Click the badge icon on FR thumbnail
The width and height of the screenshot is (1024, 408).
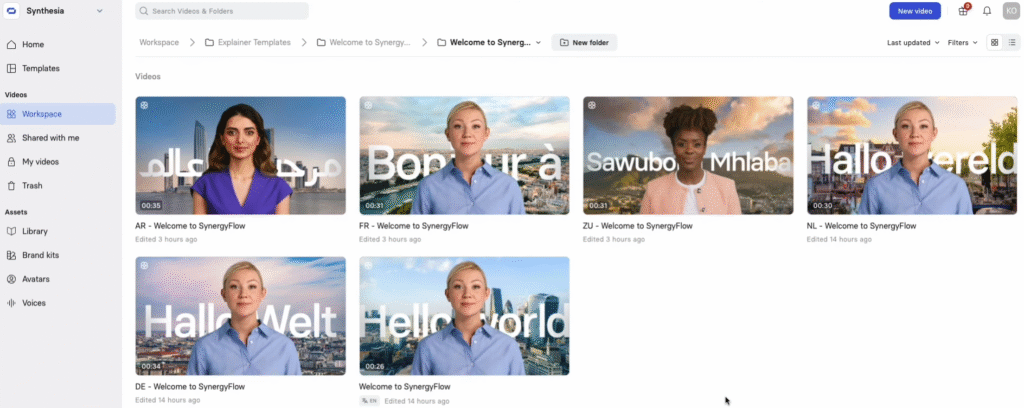[x=368, y=104]
